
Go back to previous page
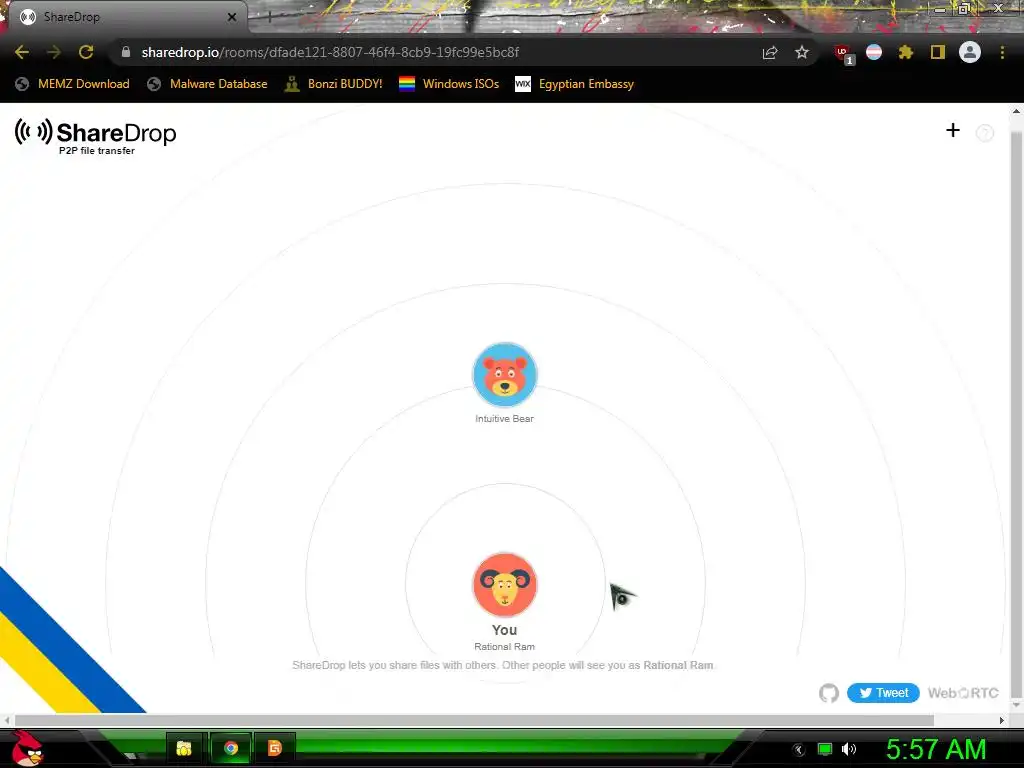tap(22, 52)
